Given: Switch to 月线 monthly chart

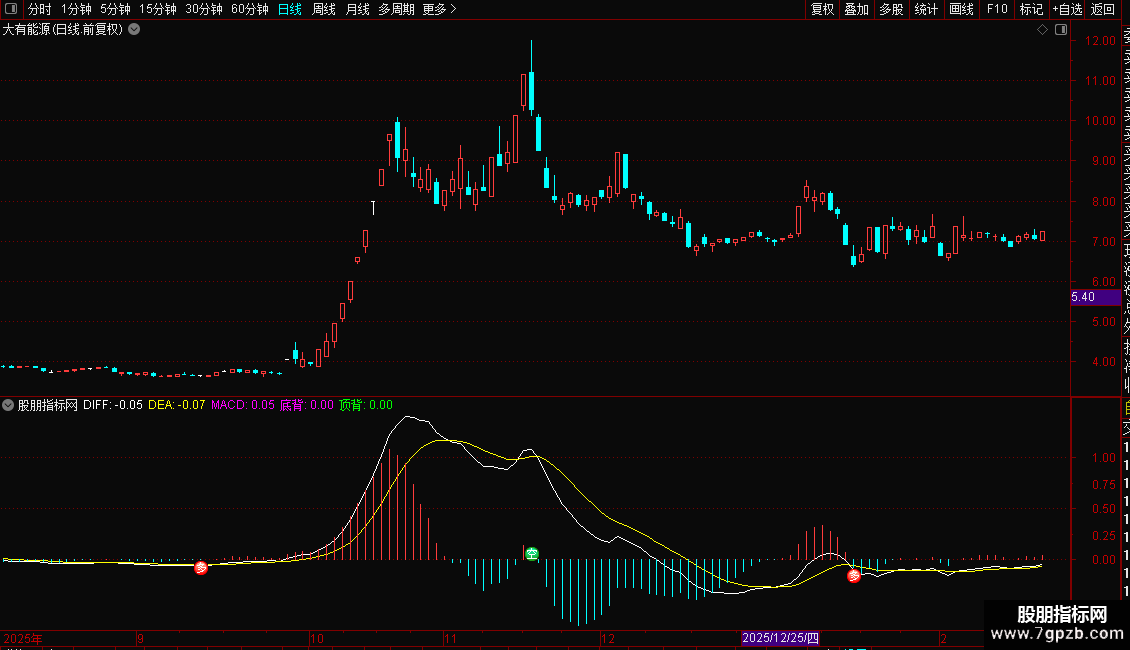Looking at the screenshot, I should [357, 9].
